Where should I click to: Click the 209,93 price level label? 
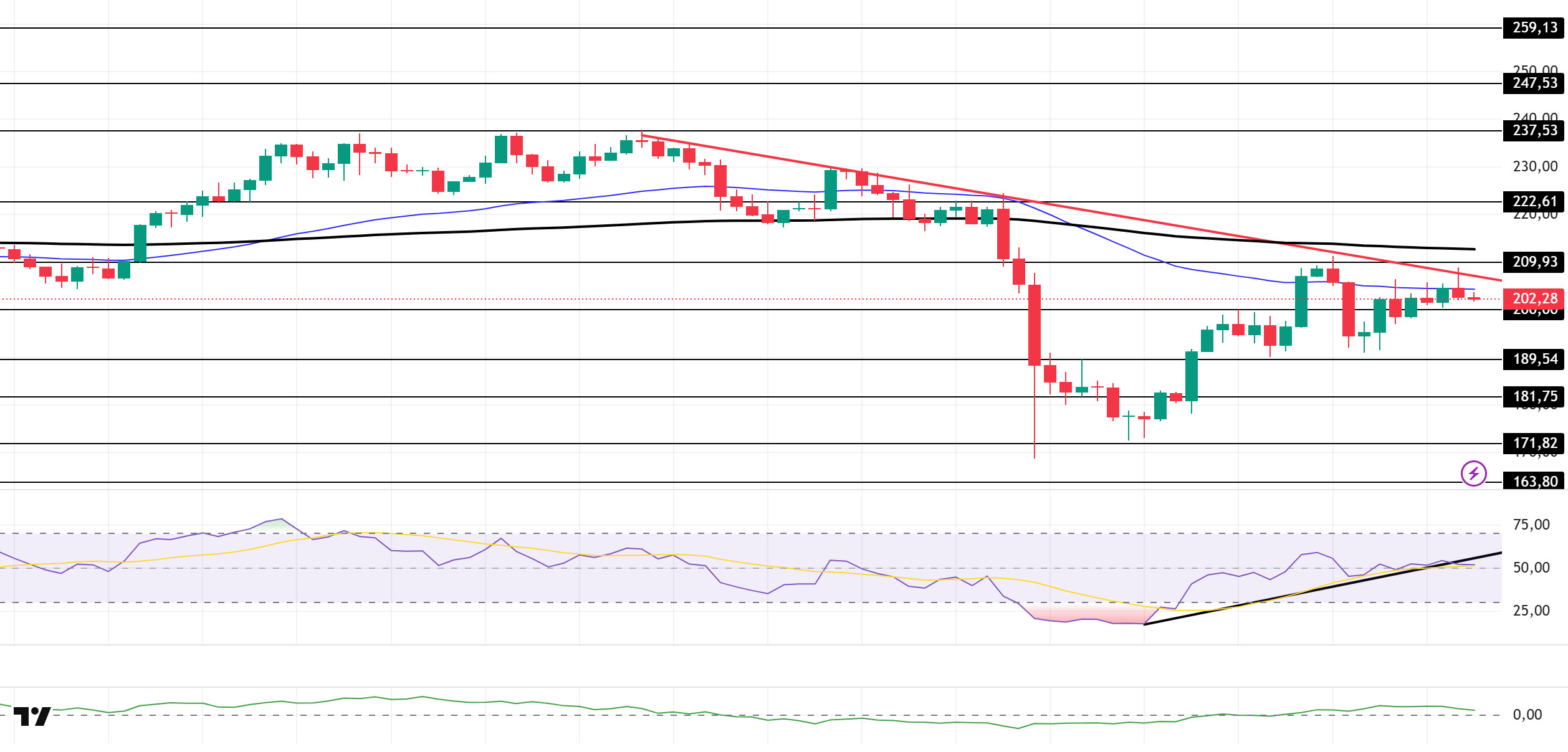coord(1534,262)
